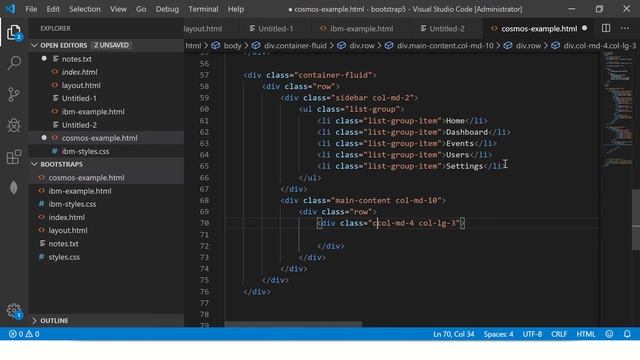
Task: Open styles.css in Bootstrap5 folder
Action: 64,257
